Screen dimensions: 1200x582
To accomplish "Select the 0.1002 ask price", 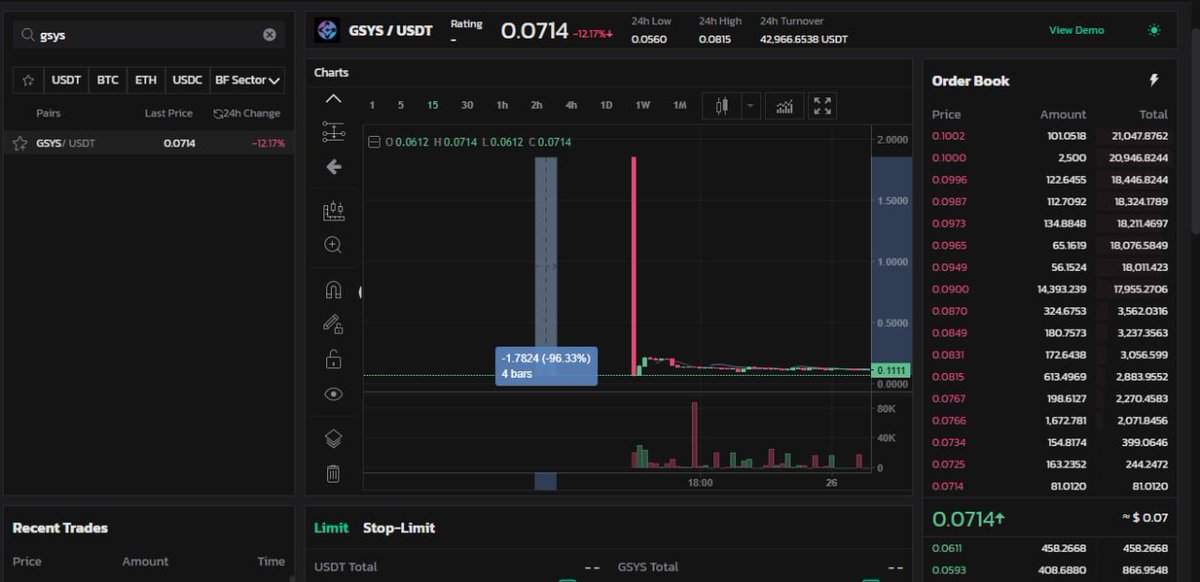I will [948, 136].
